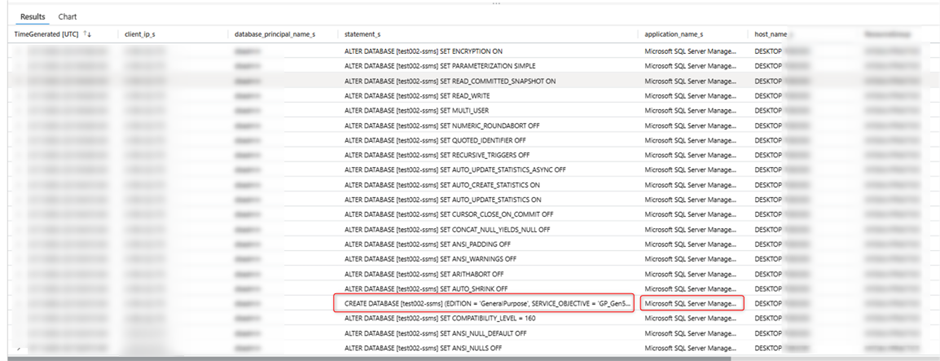
Task: Select the SET CONCAT_NULL_YIELDS_NULL OFF statement
Action: [x=447, y=229]
